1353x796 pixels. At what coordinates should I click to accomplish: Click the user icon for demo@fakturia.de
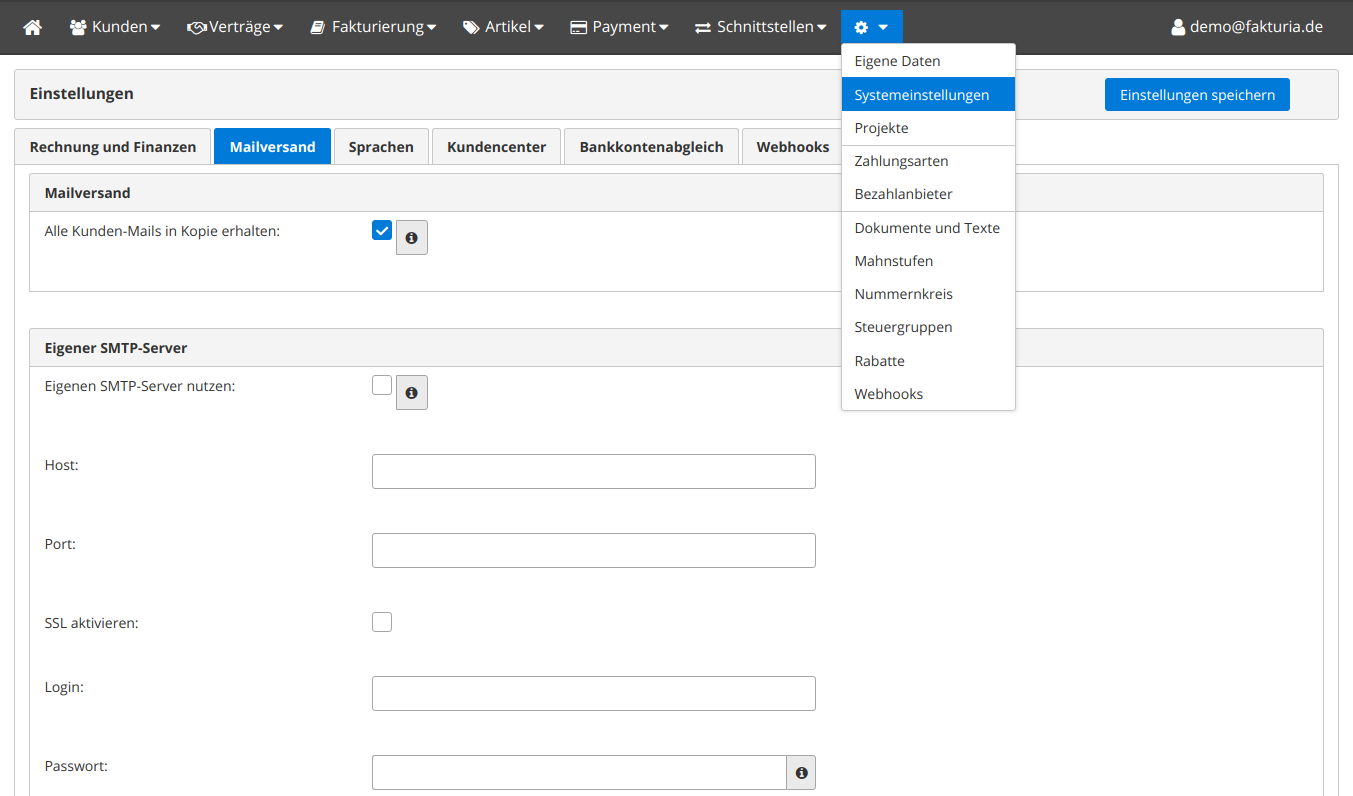coord(1178,27)
